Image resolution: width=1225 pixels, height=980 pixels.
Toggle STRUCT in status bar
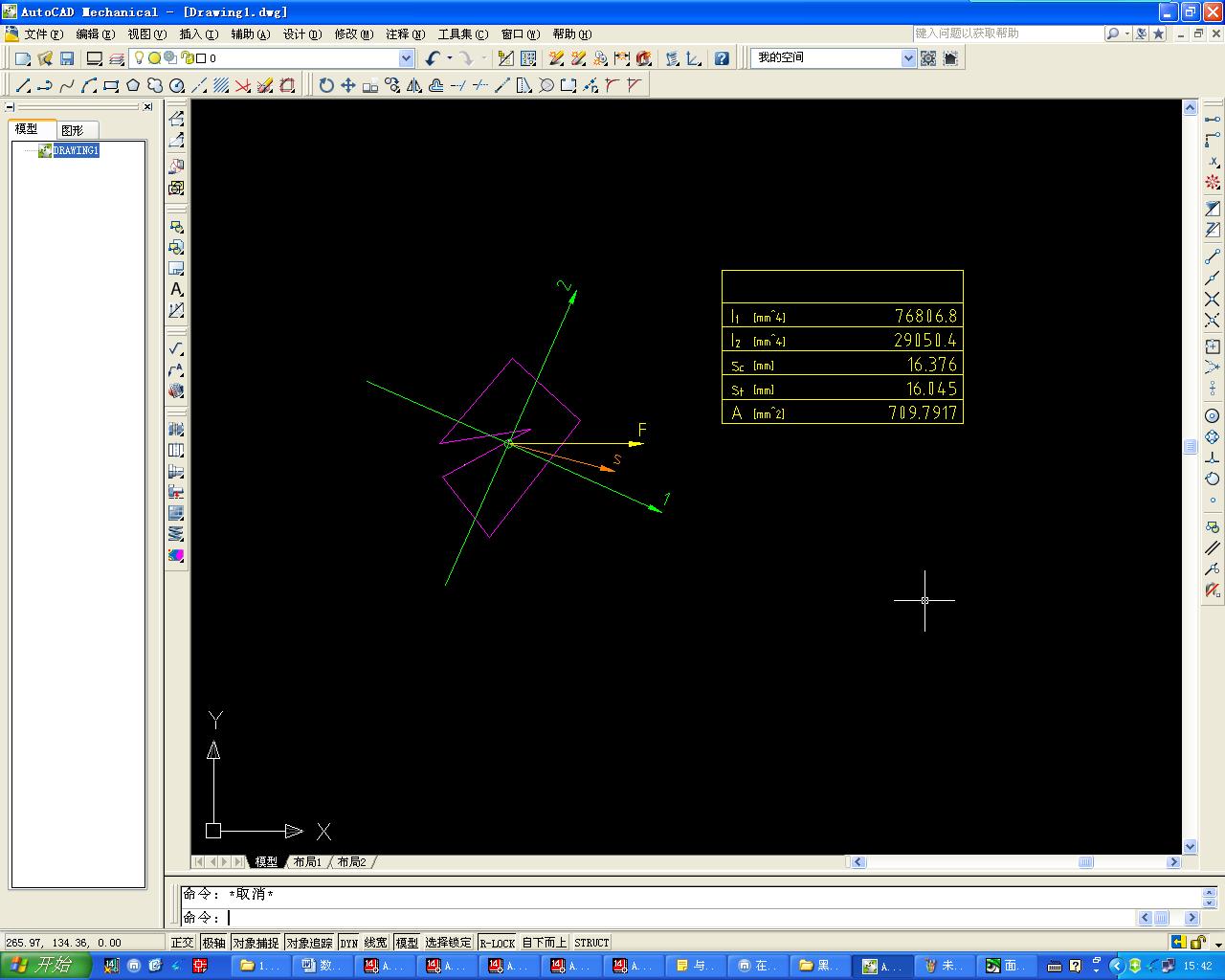click(x=591, y=943)
